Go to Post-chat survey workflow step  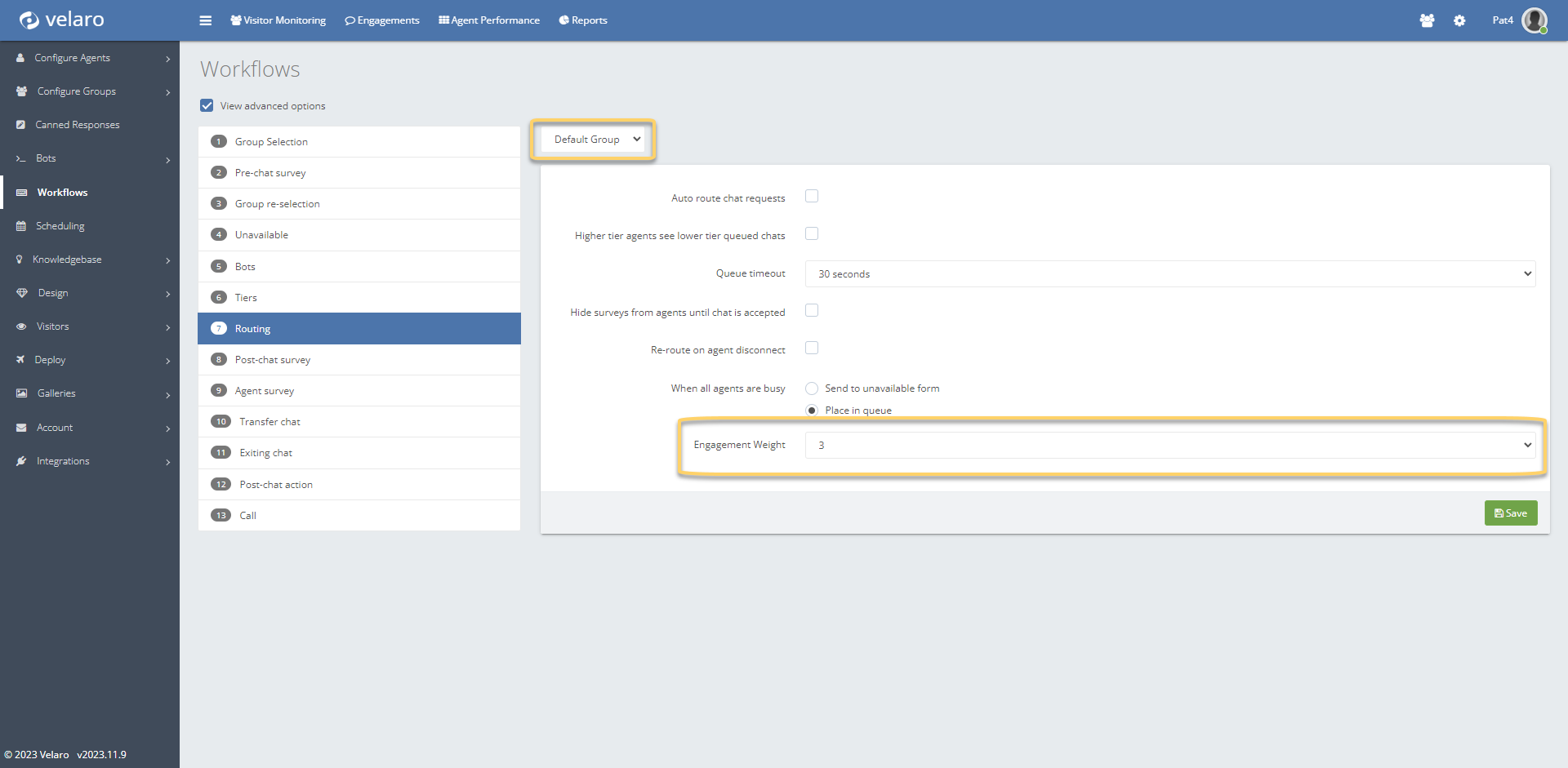click(x=273, y=360)
